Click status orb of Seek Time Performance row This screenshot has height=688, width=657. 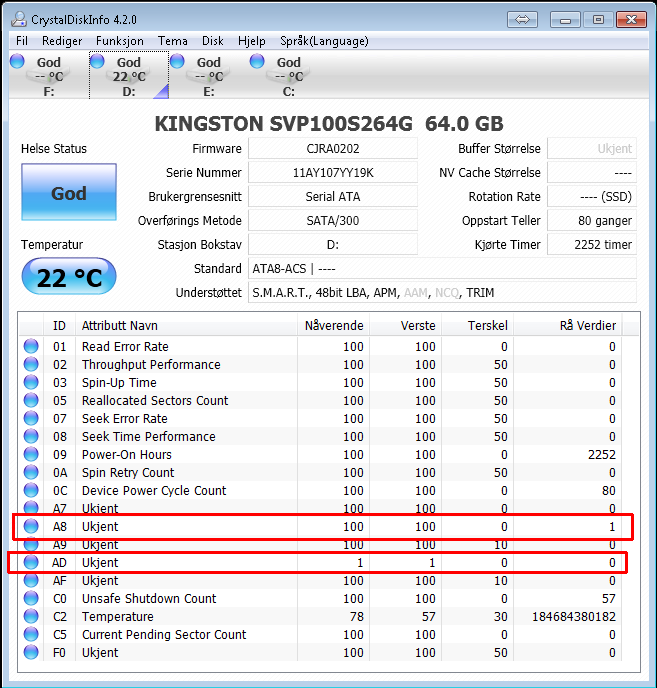[x=31, y=436]
